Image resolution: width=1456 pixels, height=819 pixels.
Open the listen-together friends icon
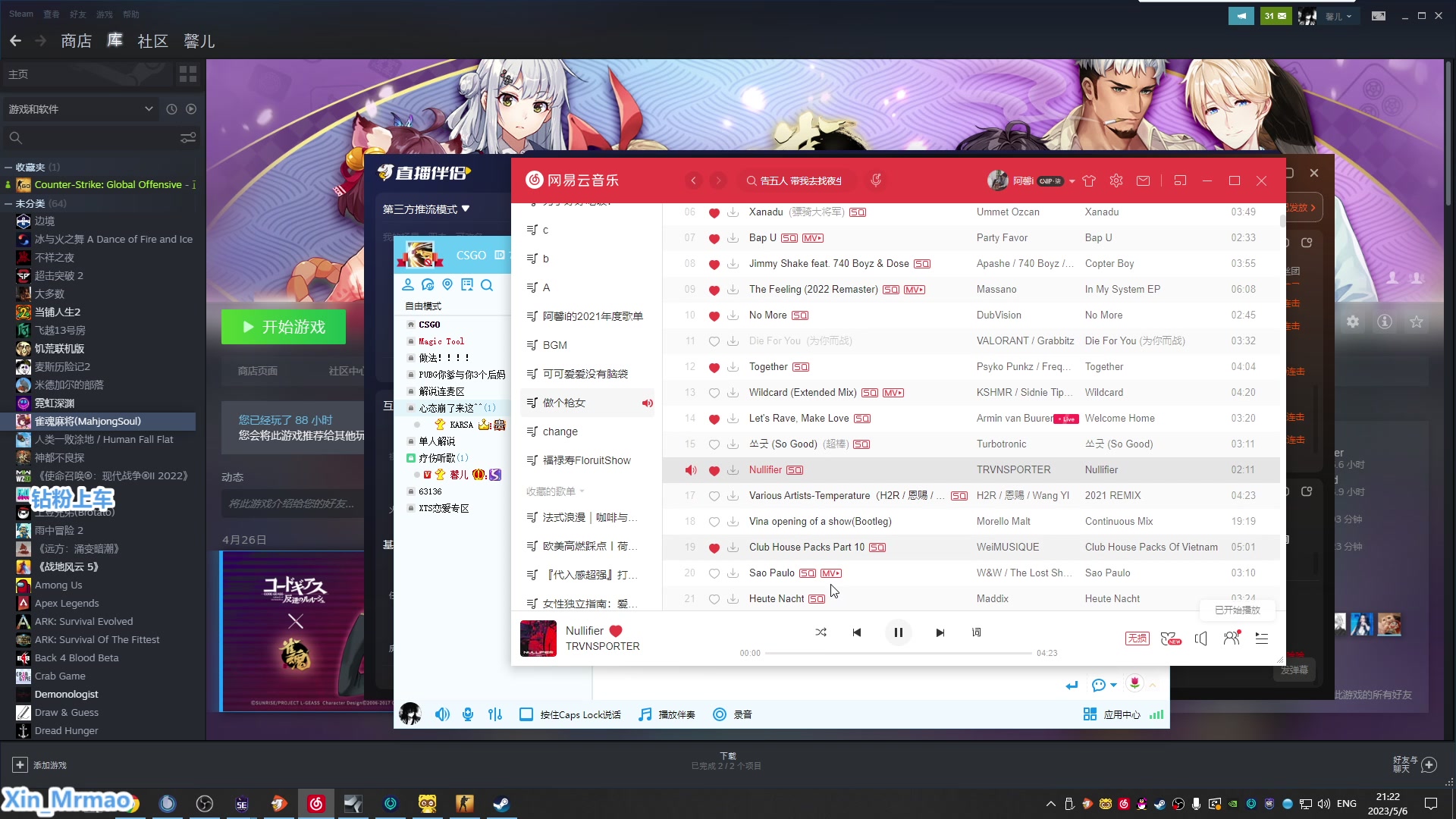click(x=1232, y=639)
